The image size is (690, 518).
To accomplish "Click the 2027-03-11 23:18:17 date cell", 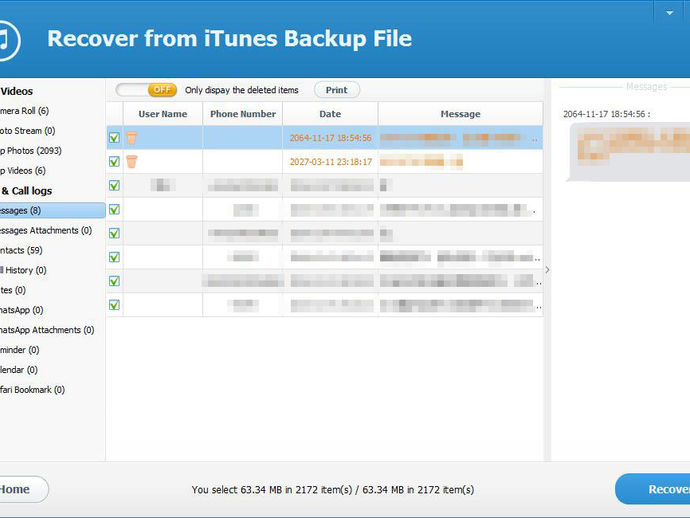I will (x=330, y=162).
